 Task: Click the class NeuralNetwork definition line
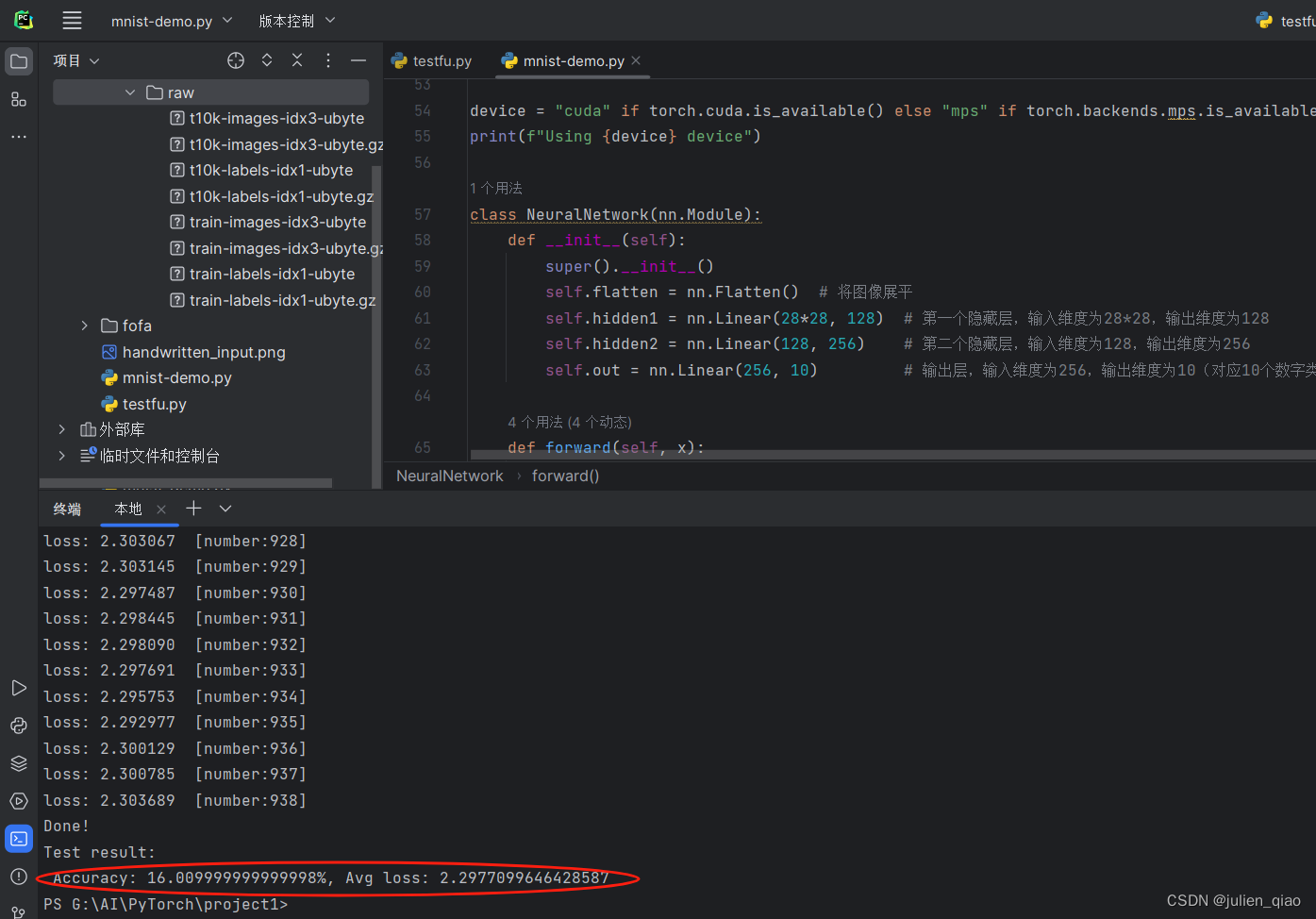[615, 214]
